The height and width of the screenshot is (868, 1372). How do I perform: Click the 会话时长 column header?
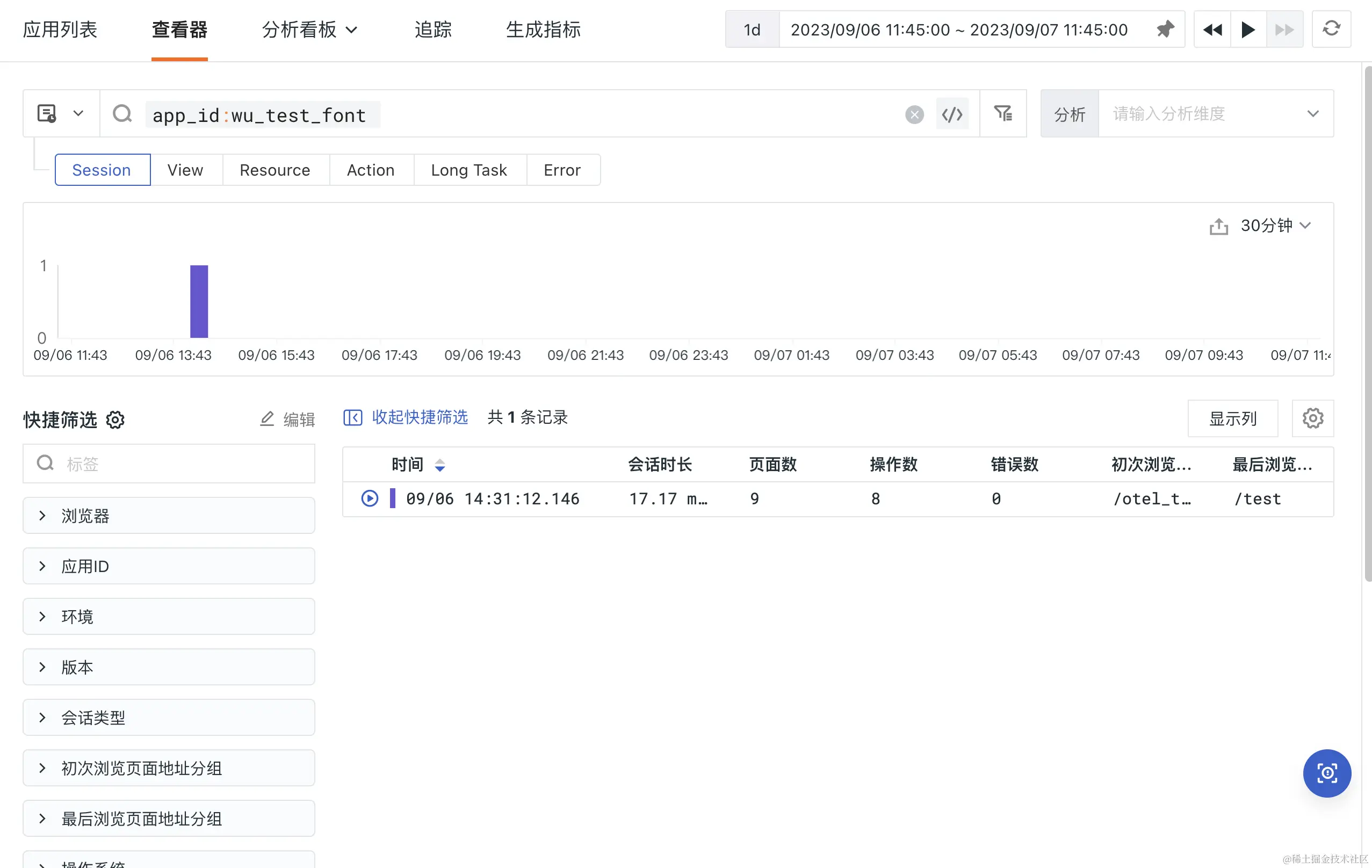660,465
